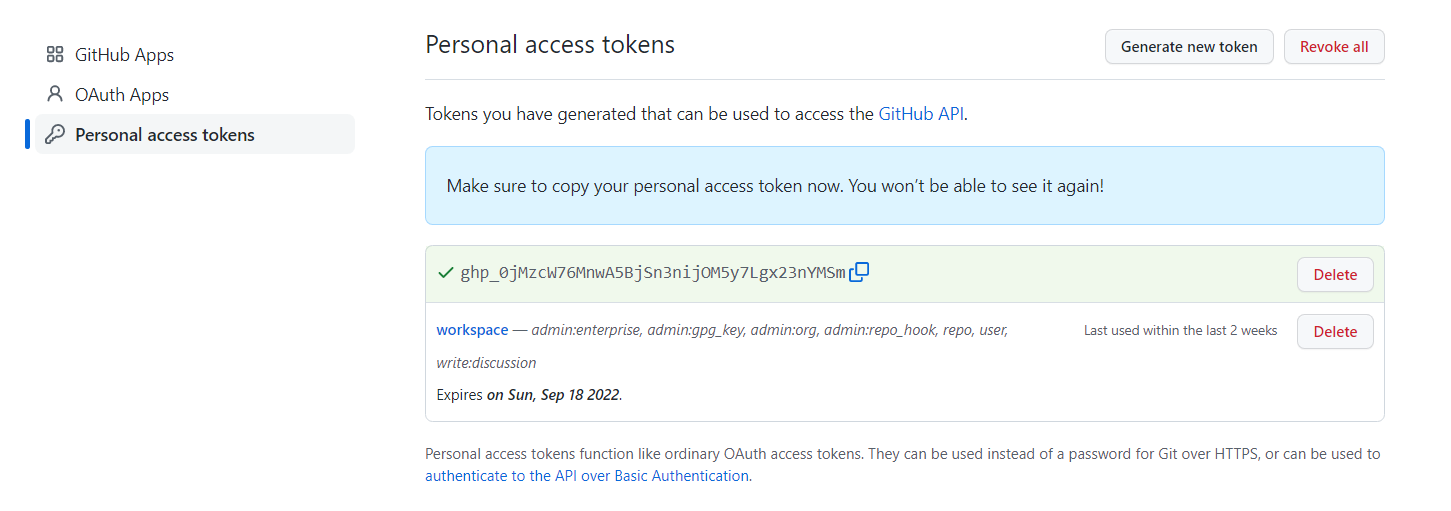The height and width of the screenshot is (511, 1451).
Task: Click the blue copy-token notice banner
Action: 905,186
